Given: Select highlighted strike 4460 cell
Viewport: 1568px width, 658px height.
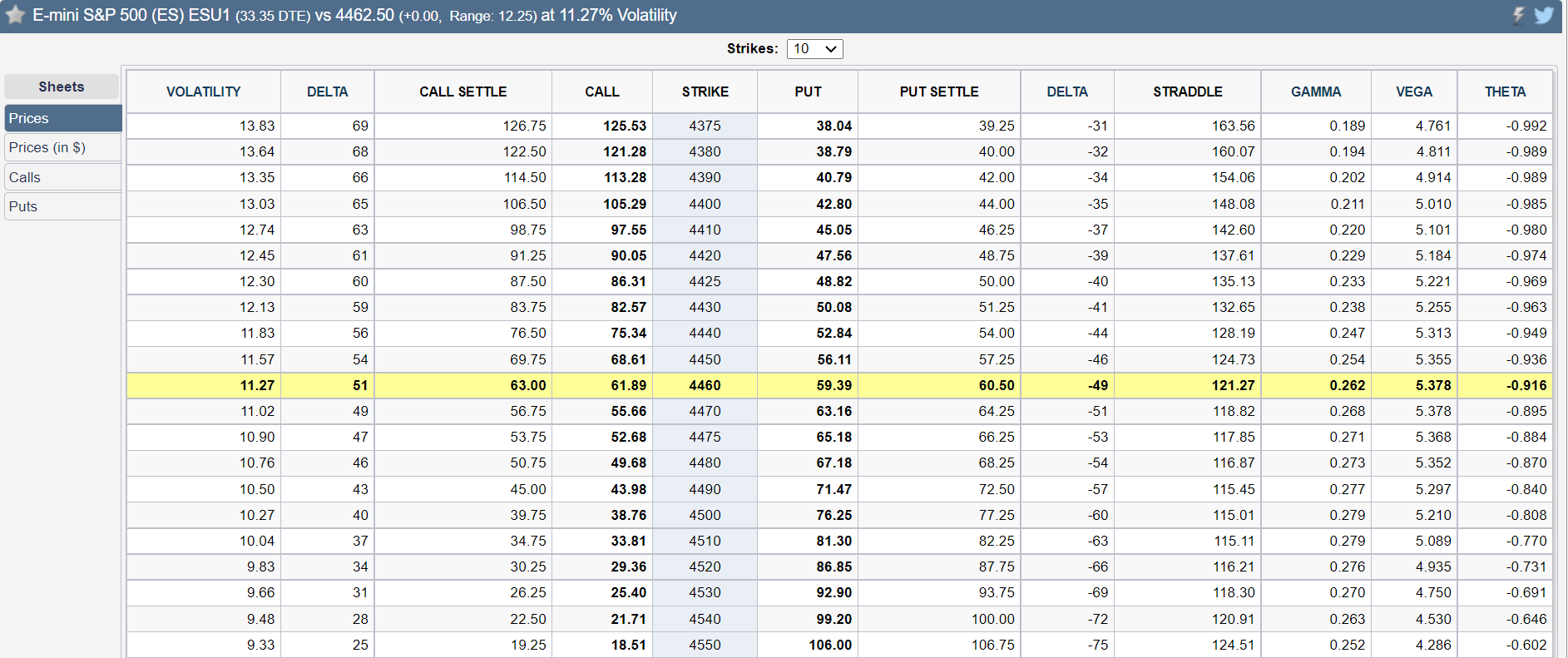Looking at the screenshot, I should tap(705, 385).
